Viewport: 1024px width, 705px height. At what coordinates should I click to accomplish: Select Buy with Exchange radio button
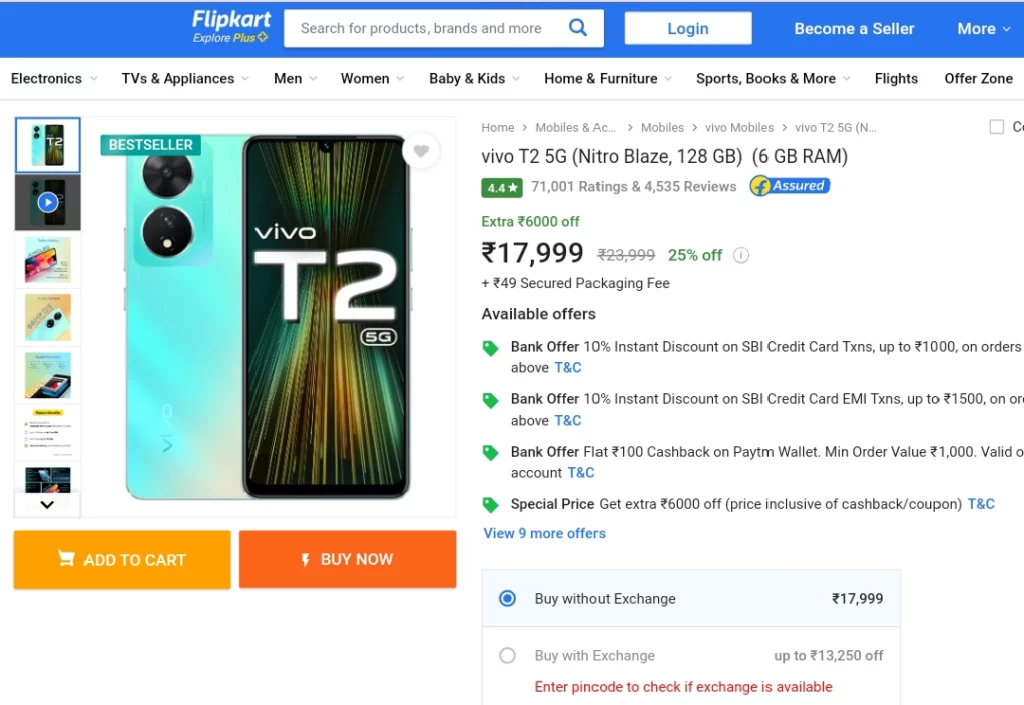click(507, 655)
